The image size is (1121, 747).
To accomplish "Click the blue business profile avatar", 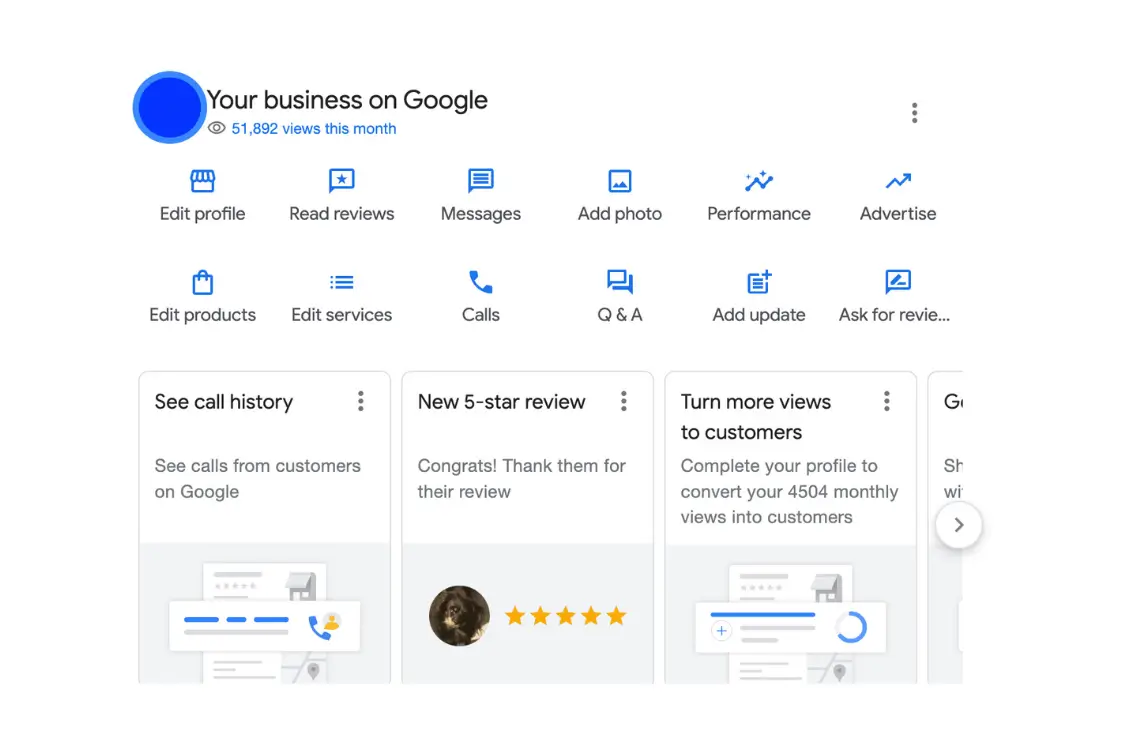I will [170, 108].
